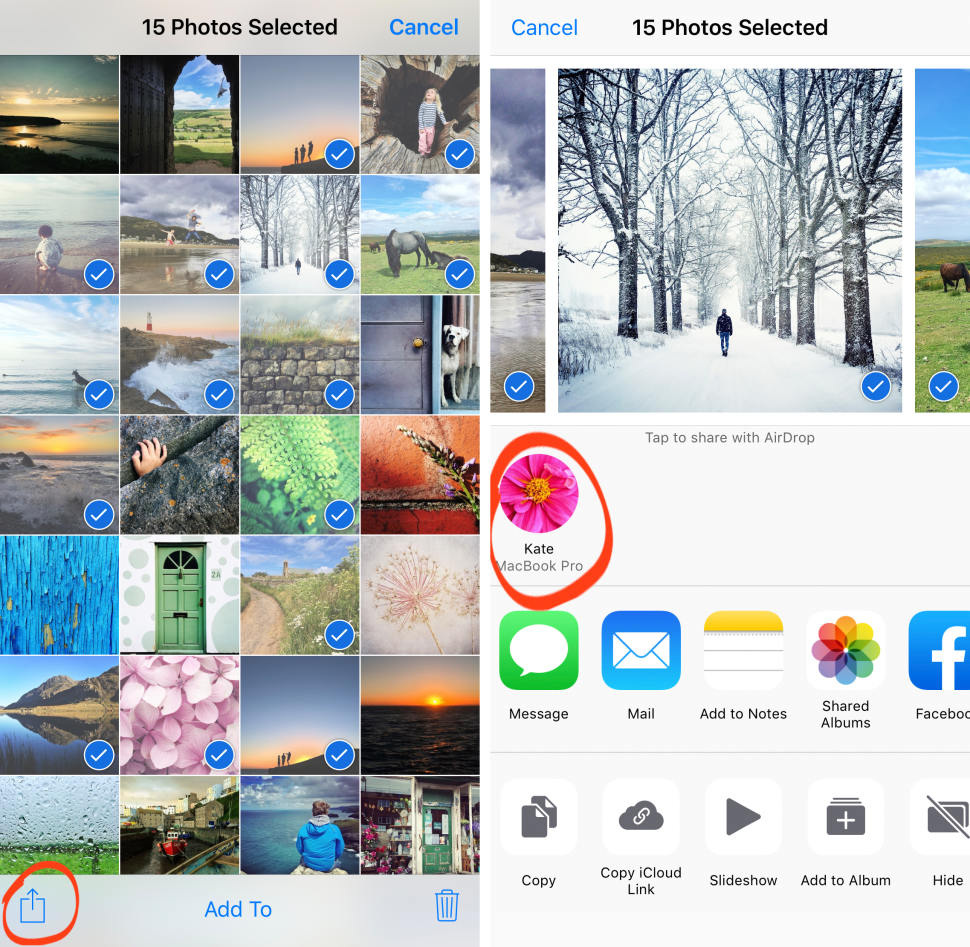Share selected photos via Message
This screenshot has height=947, width=970.
tap(538, 650)
